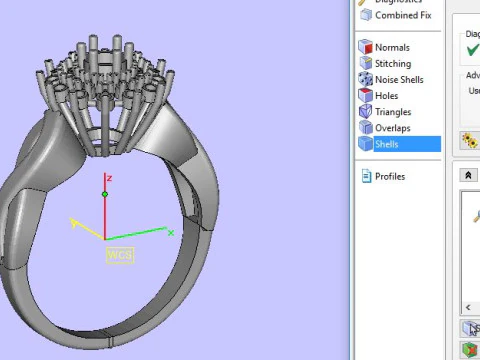Click the left scroll arrow of the list
This screenshot has height=360, width=480.
tap(468, 307)
